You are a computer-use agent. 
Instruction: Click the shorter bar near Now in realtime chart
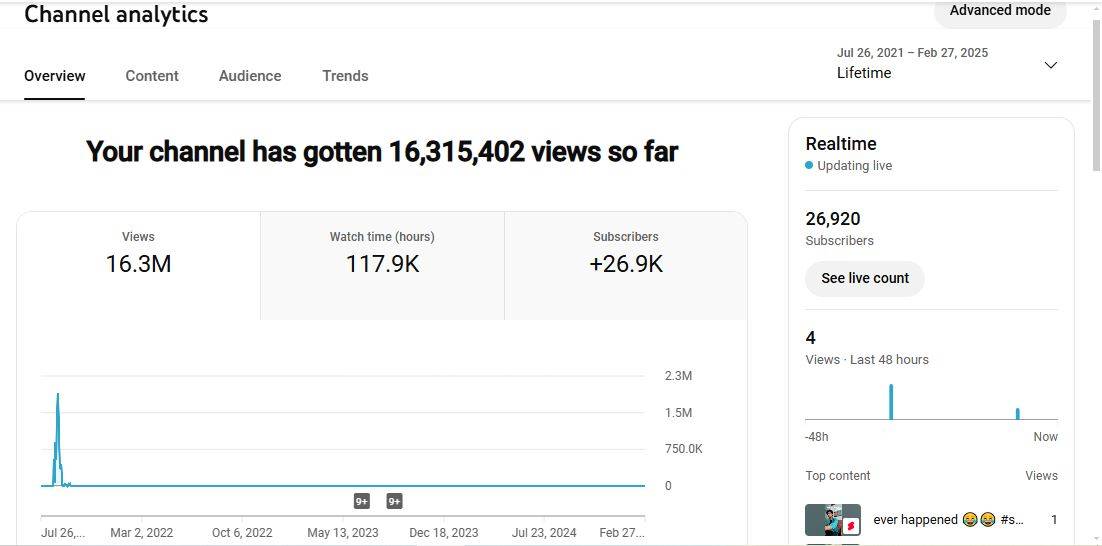pos(1017,413)
